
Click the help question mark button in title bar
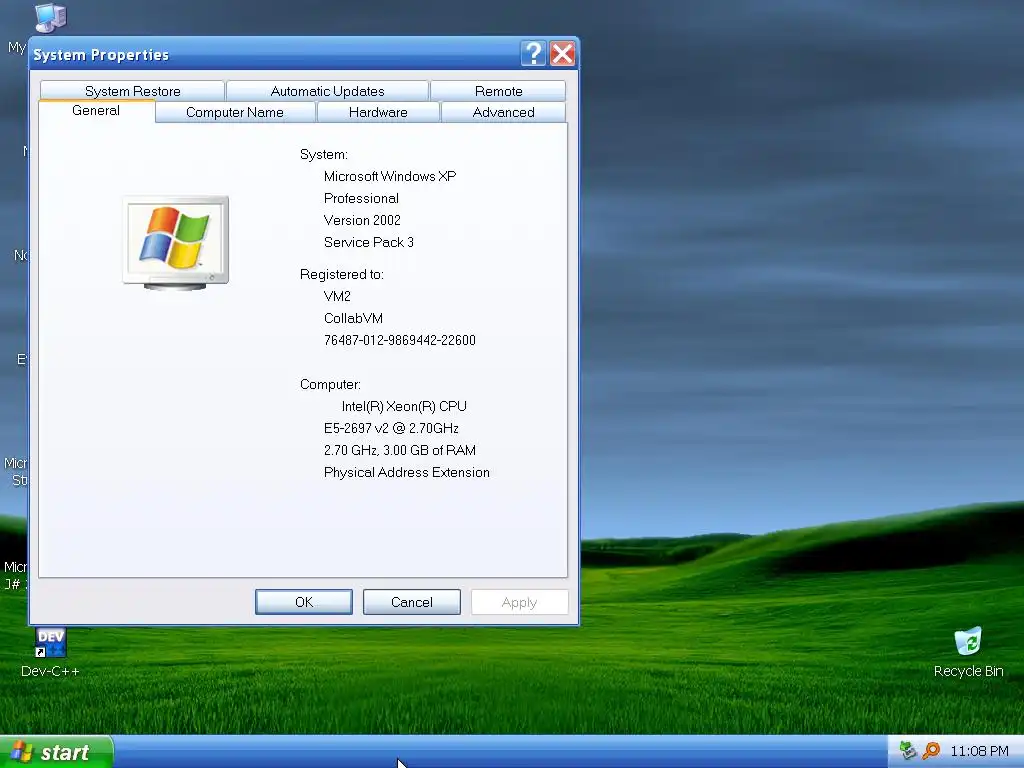[x=533, y=54]
